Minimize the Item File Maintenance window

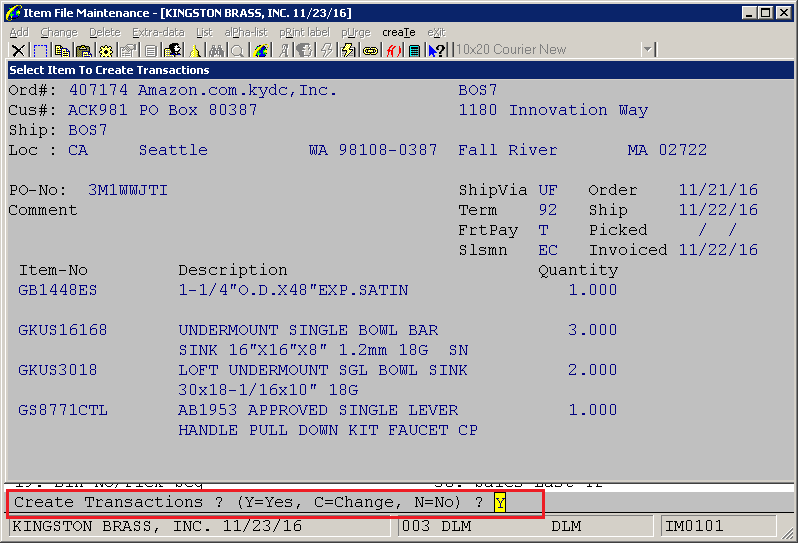pyautogui.click(x=749, y=13)
